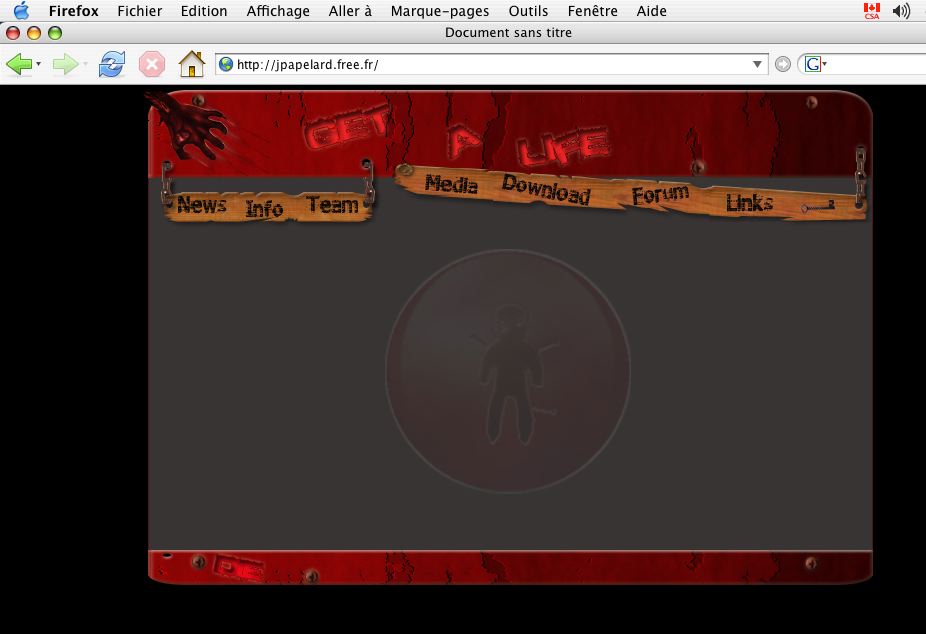Click the Go button beside the address bar
This screenshot has width=926, height=634.
pyautogui.click(x=783, y=65)
